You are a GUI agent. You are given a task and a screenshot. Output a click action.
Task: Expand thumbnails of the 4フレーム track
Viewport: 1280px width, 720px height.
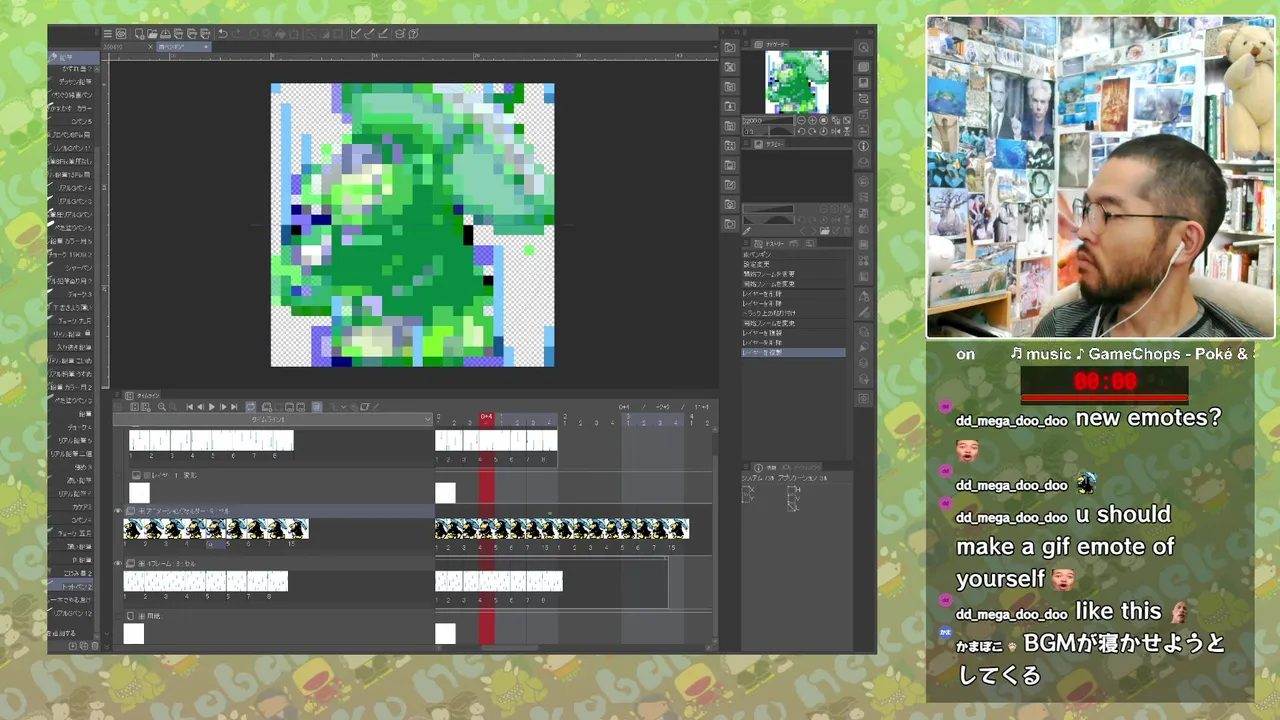tap(141, 563)
